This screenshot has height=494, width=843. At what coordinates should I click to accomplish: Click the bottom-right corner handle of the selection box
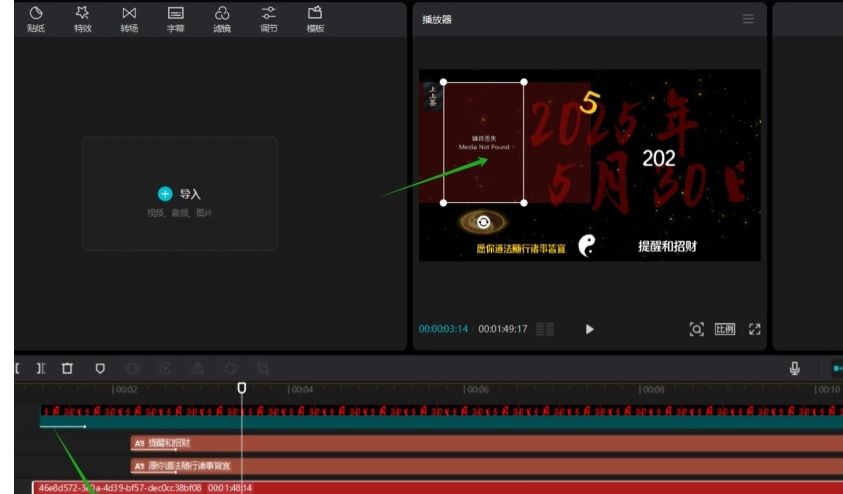click(x=524, y=203)
